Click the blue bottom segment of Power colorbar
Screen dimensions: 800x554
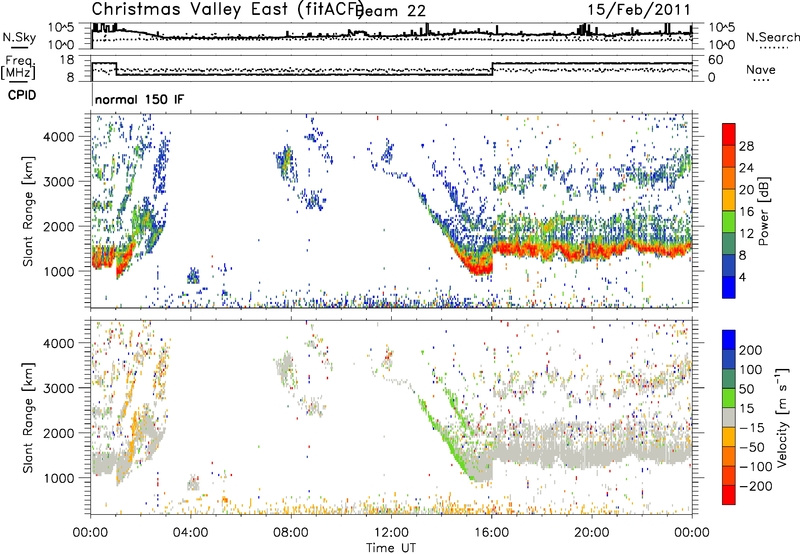coord(729,287)
